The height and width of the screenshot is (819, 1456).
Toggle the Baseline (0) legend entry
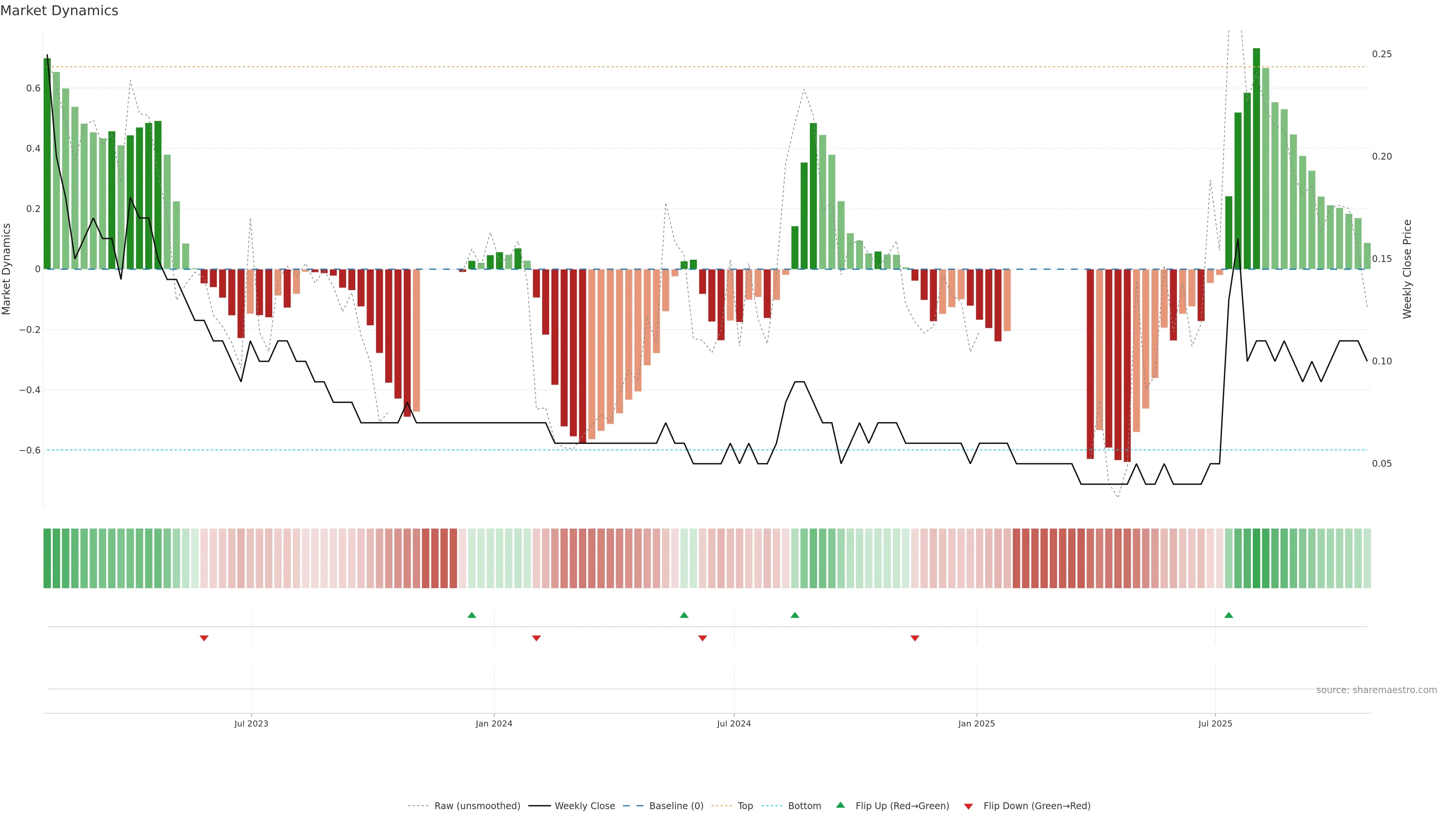point(676,806)
